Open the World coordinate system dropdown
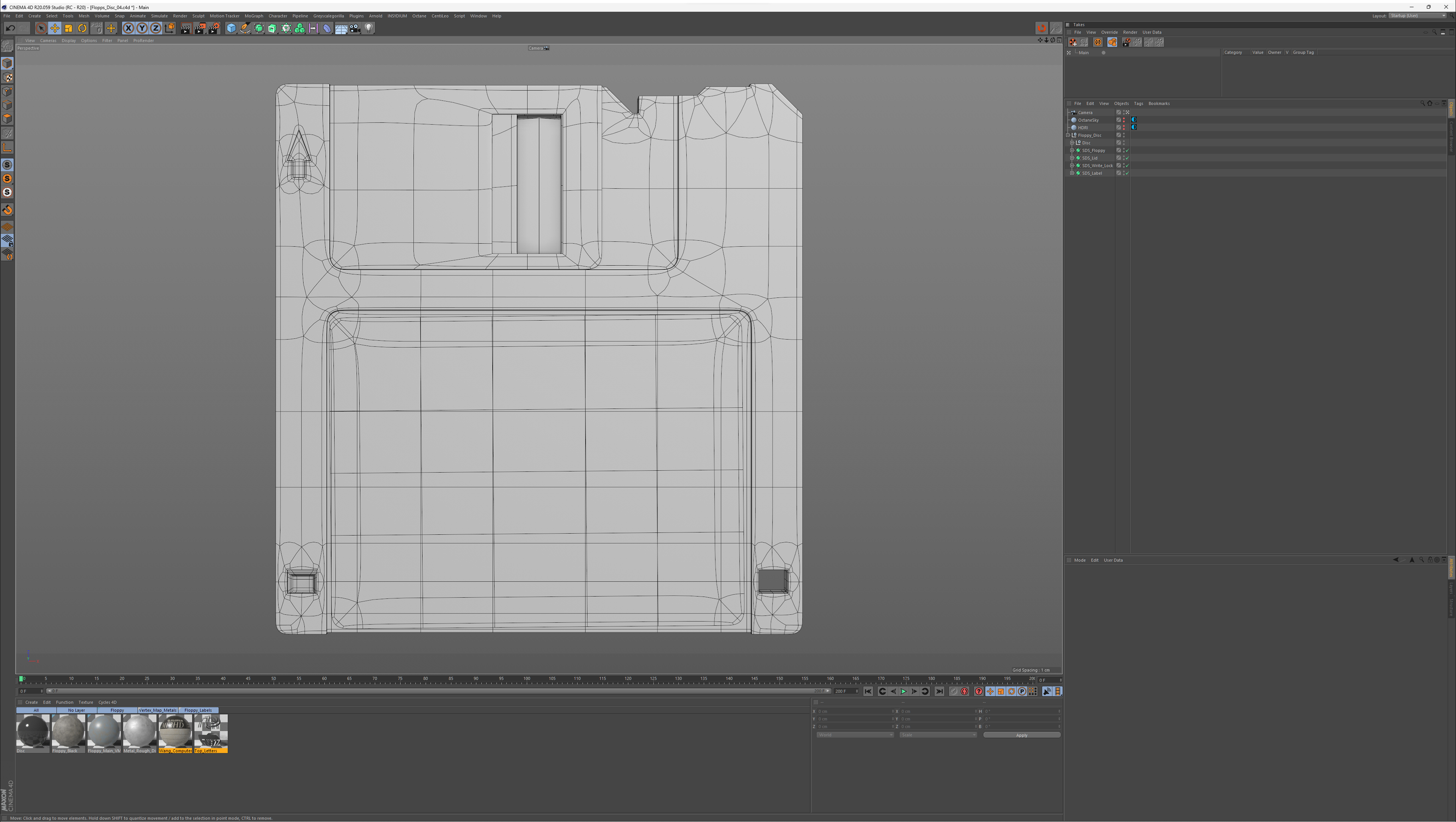1456x822 pixels. coord(855,735)
